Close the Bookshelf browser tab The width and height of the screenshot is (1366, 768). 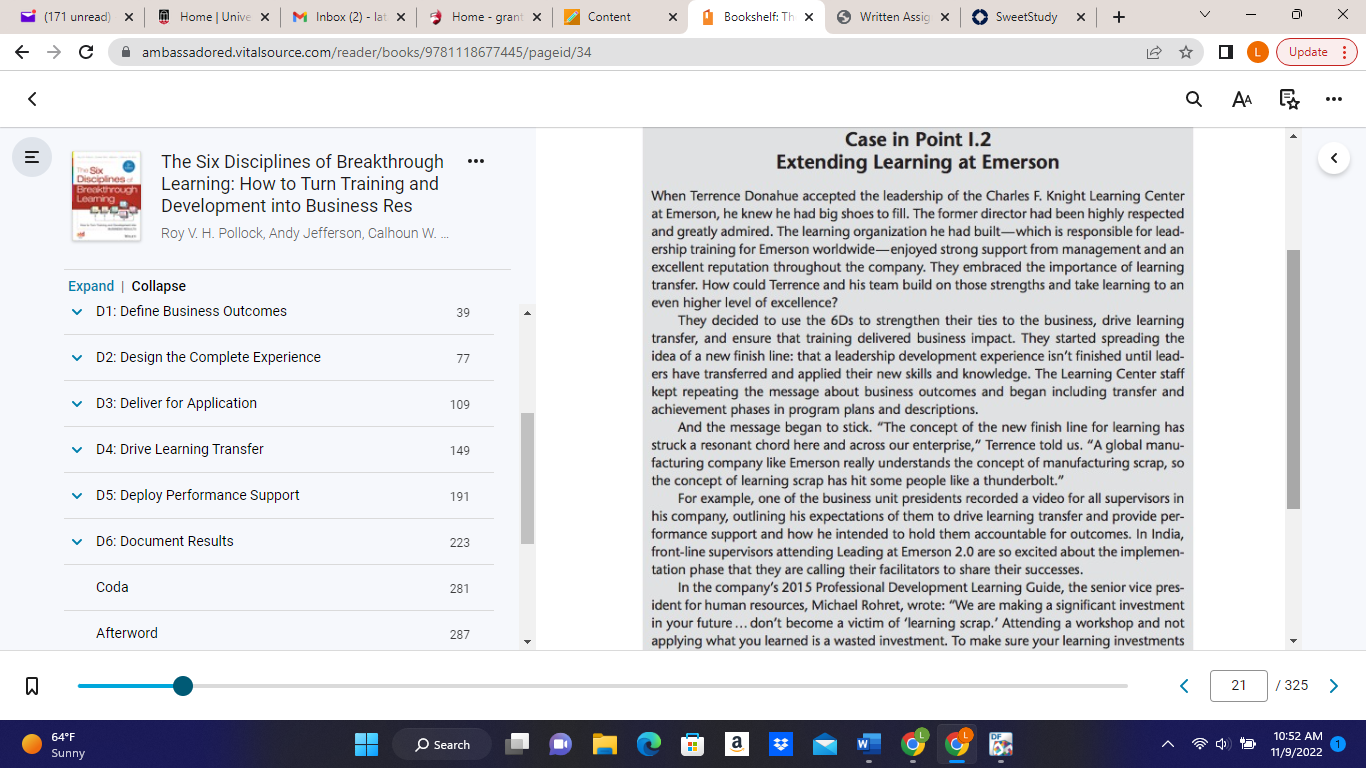(x=808, y=17)
